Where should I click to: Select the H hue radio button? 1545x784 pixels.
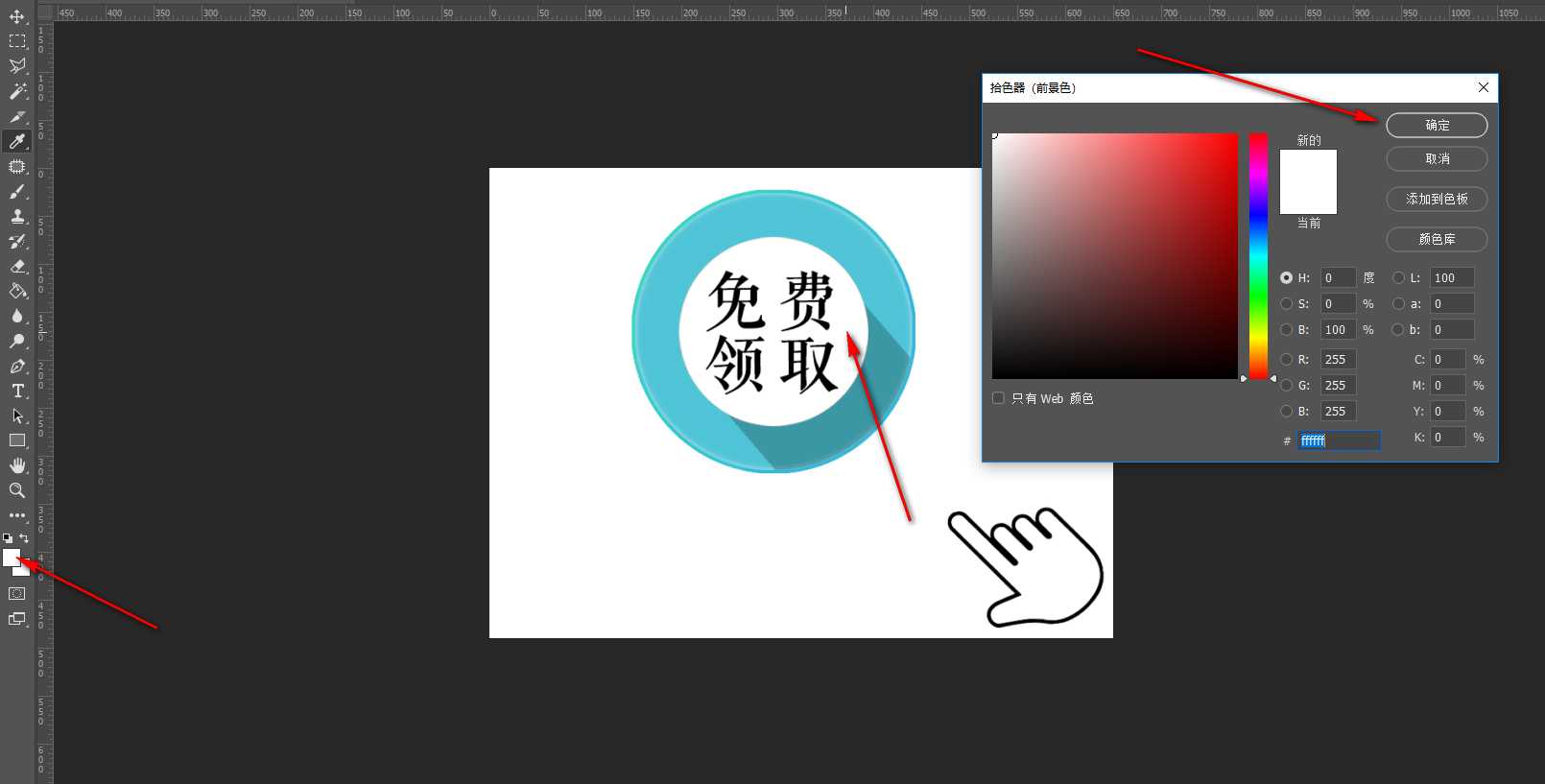click(x=1286, y=277)
